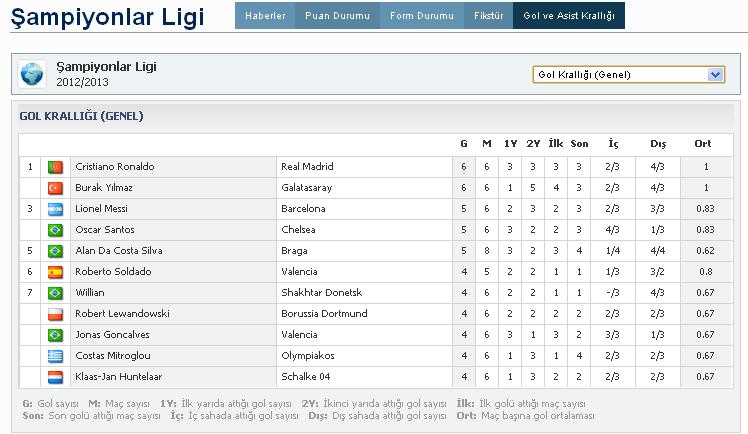Click the Borussia Dortmund team name
This screenshot has height=434, width=748.
click(324, 313)
